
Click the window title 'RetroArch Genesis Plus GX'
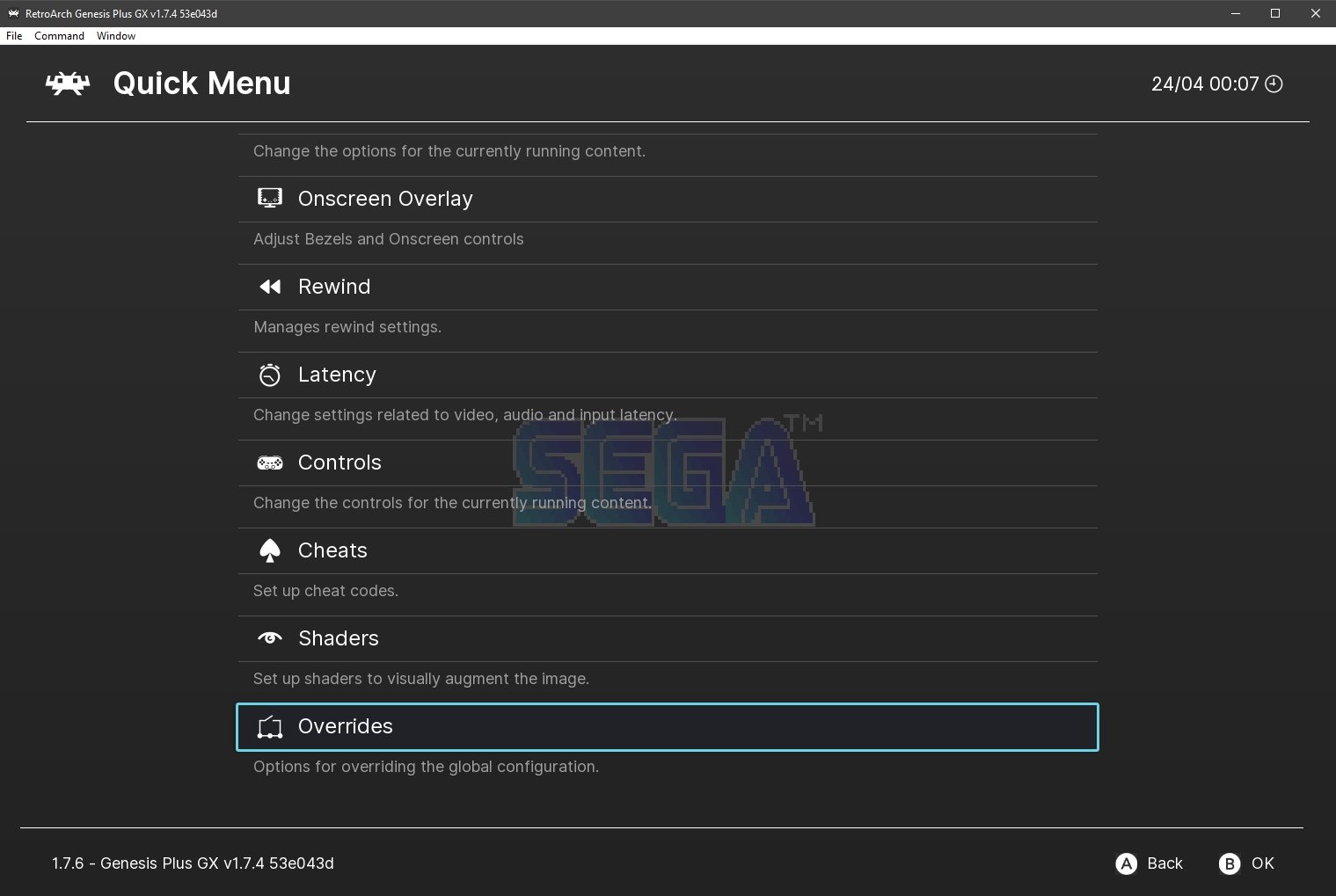(121, 13)
